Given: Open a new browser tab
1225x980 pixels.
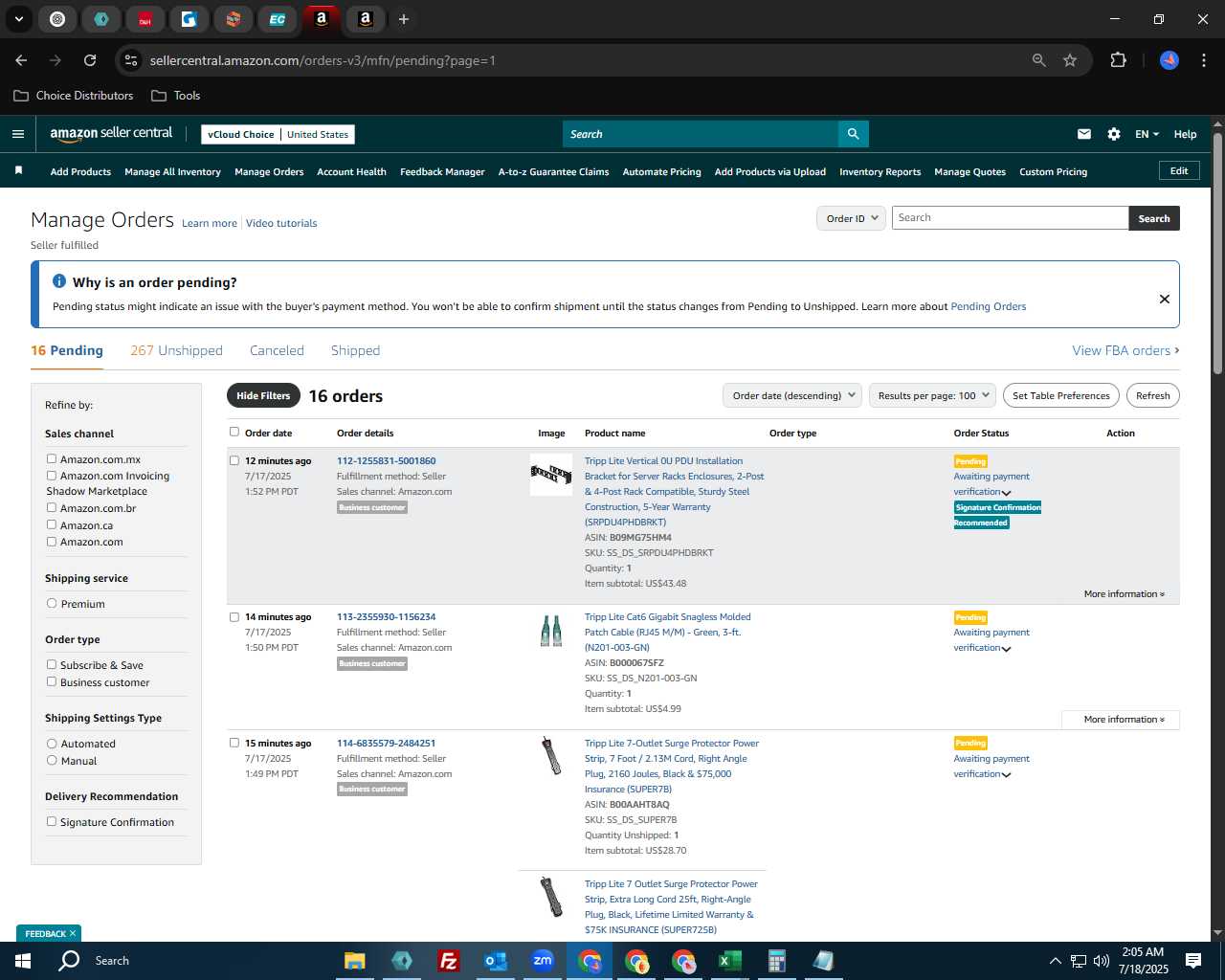Looking at the screenshot, I should 404,19.
